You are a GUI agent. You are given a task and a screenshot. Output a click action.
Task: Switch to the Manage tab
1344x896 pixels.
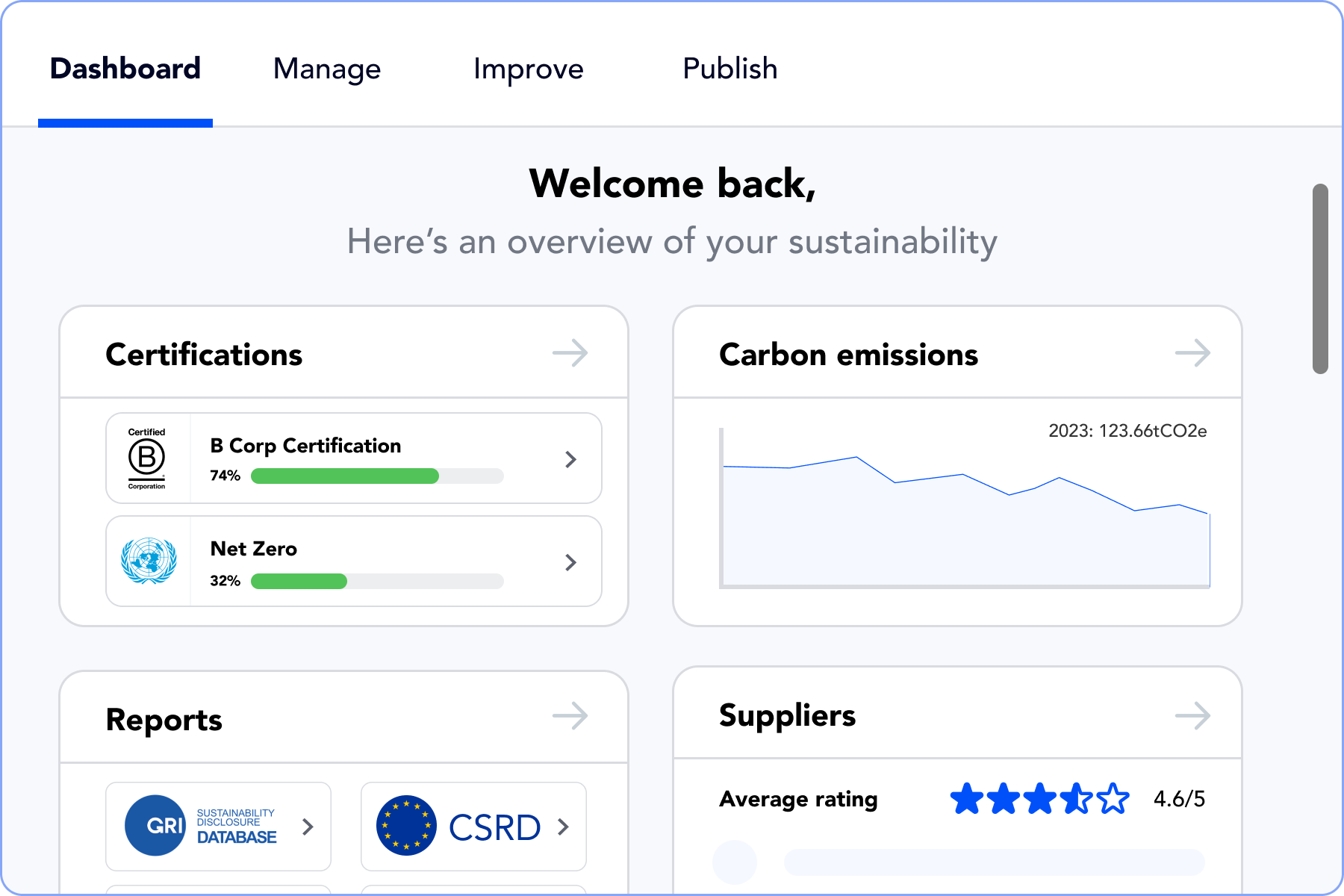327,69
